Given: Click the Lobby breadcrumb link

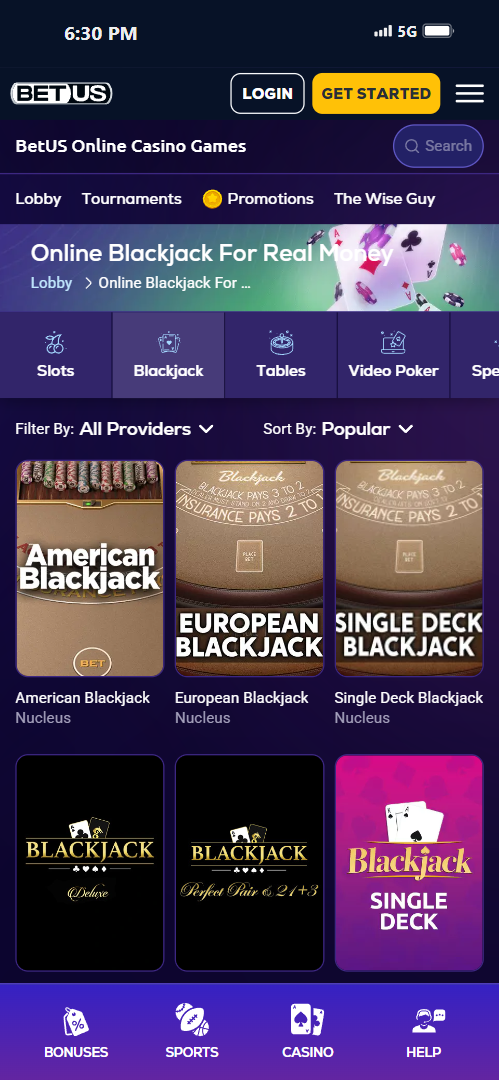Looking at the screenshot, I should point(51,283).
